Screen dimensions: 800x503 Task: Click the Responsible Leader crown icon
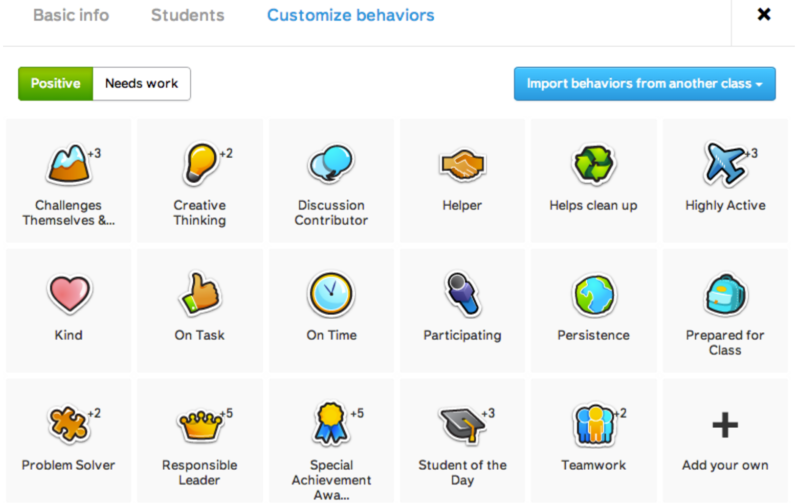point(198,425)
